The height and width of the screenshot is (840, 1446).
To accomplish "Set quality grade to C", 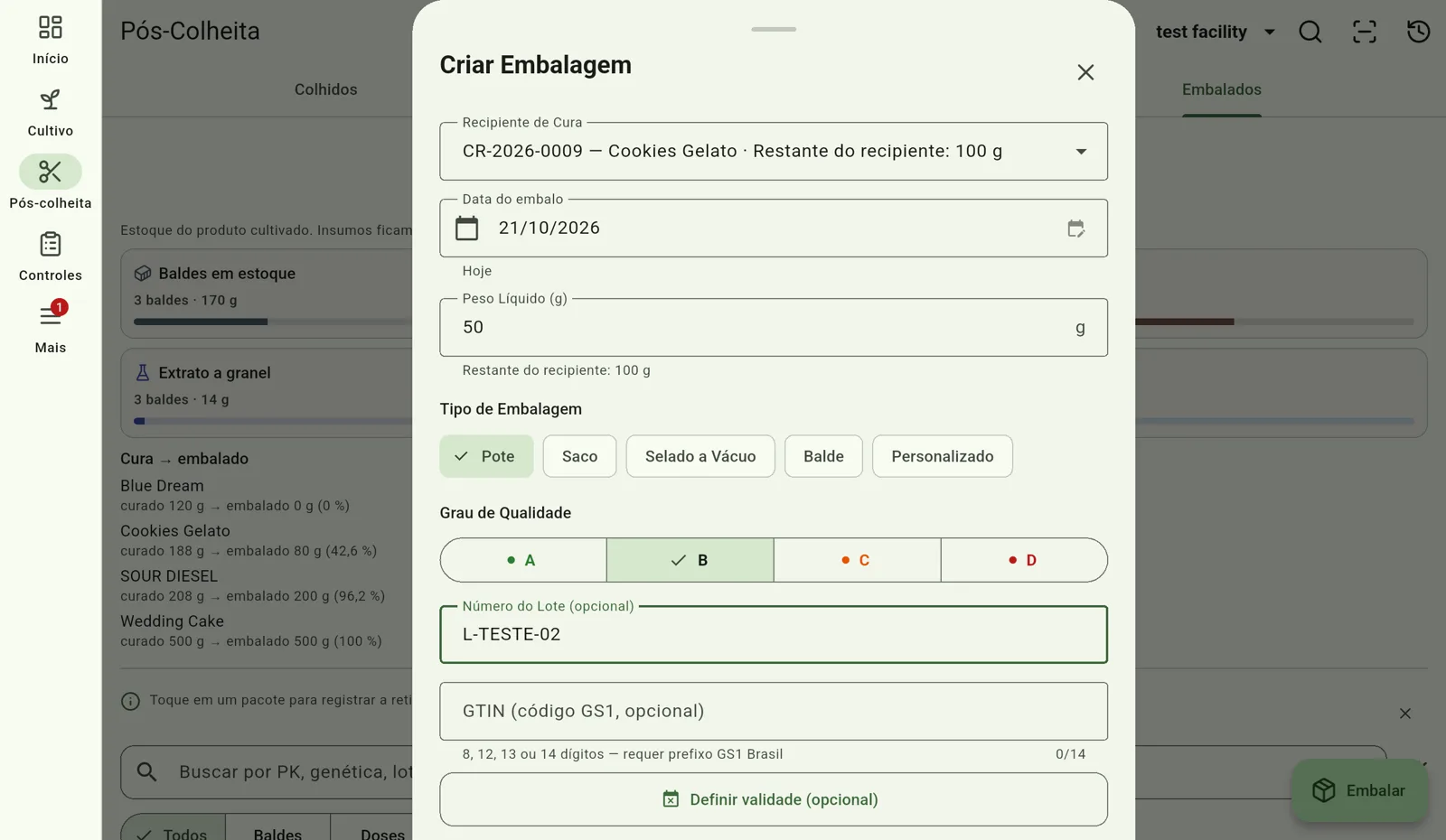I will (857, 560).
